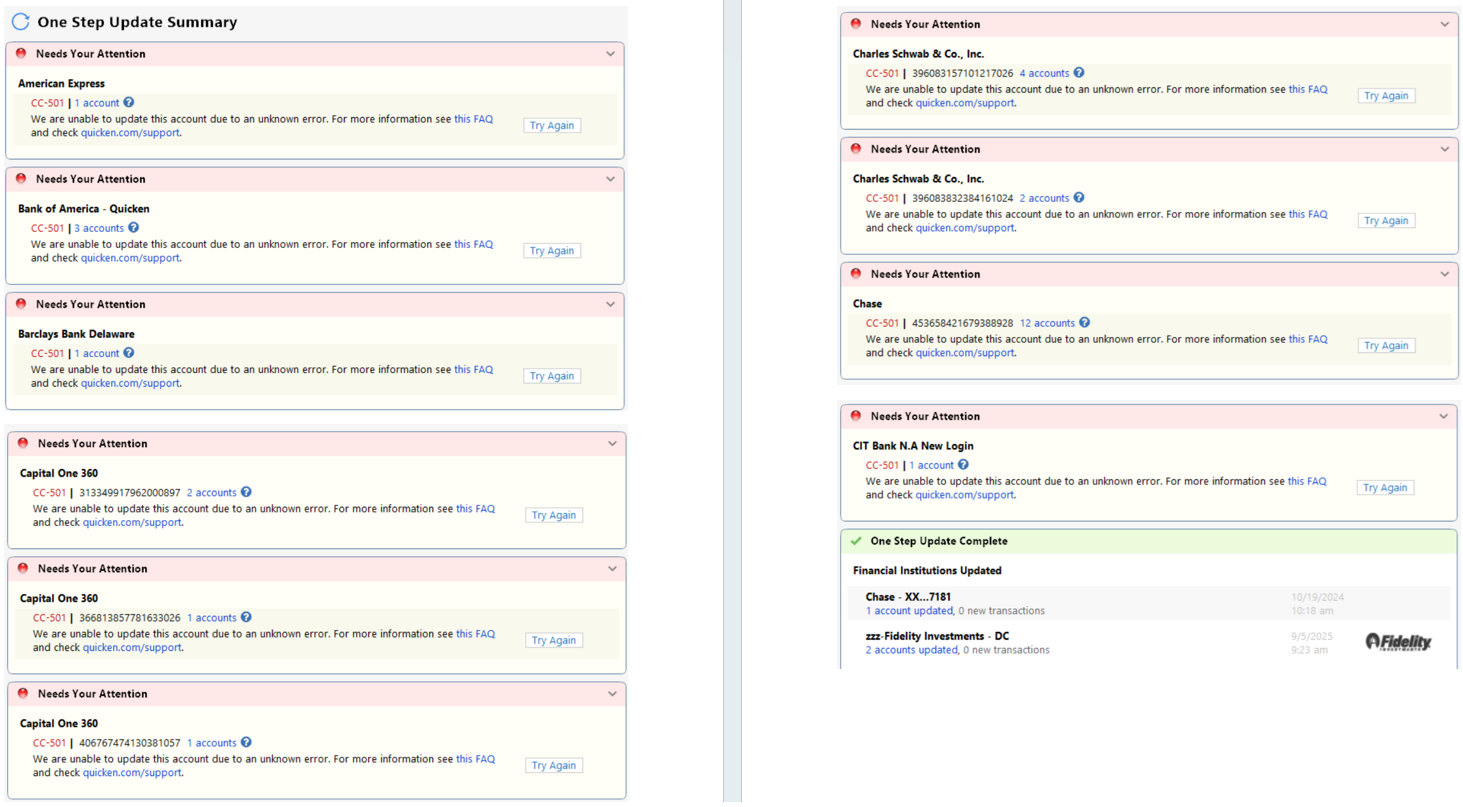Image resolution: width=1463 pixels, height=807 pixels.
Task: Open help icon next to Schwab 2 accounts
Action: [1079, 197]
